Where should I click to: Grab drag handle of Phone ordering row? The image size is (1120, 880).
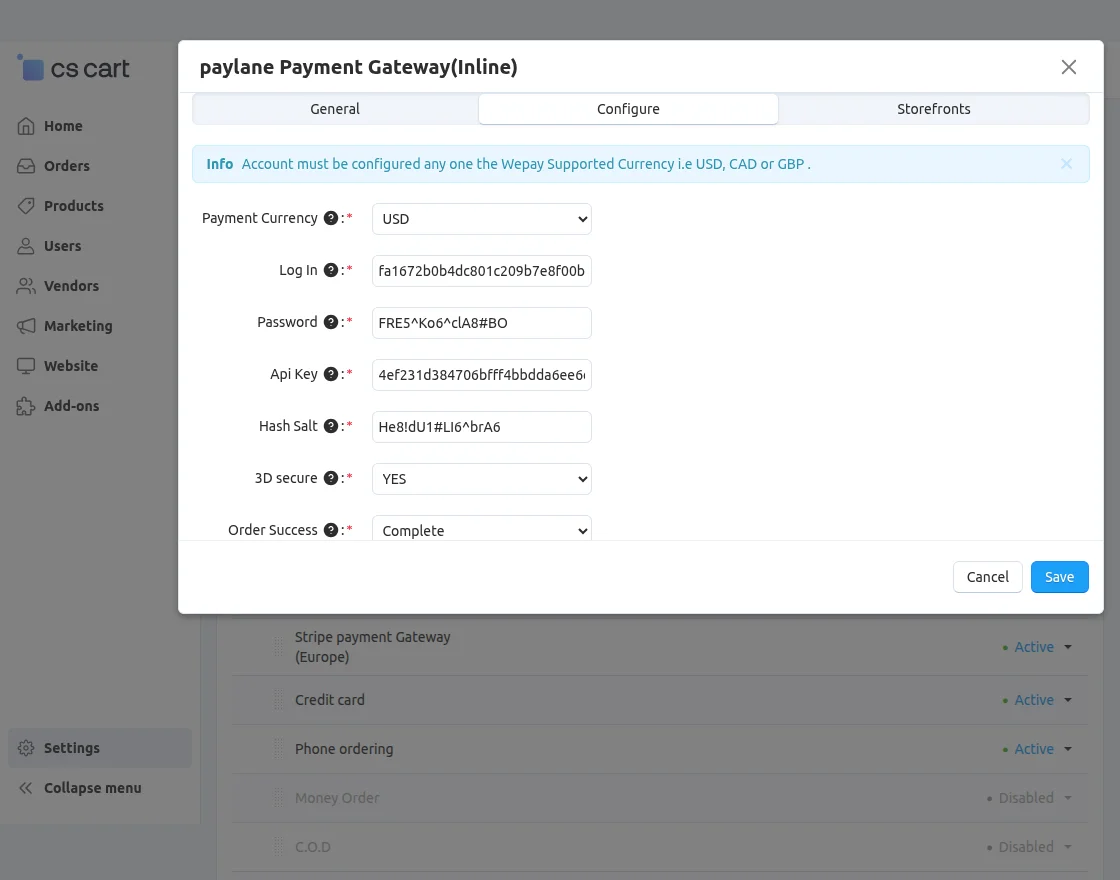point(279,749)
